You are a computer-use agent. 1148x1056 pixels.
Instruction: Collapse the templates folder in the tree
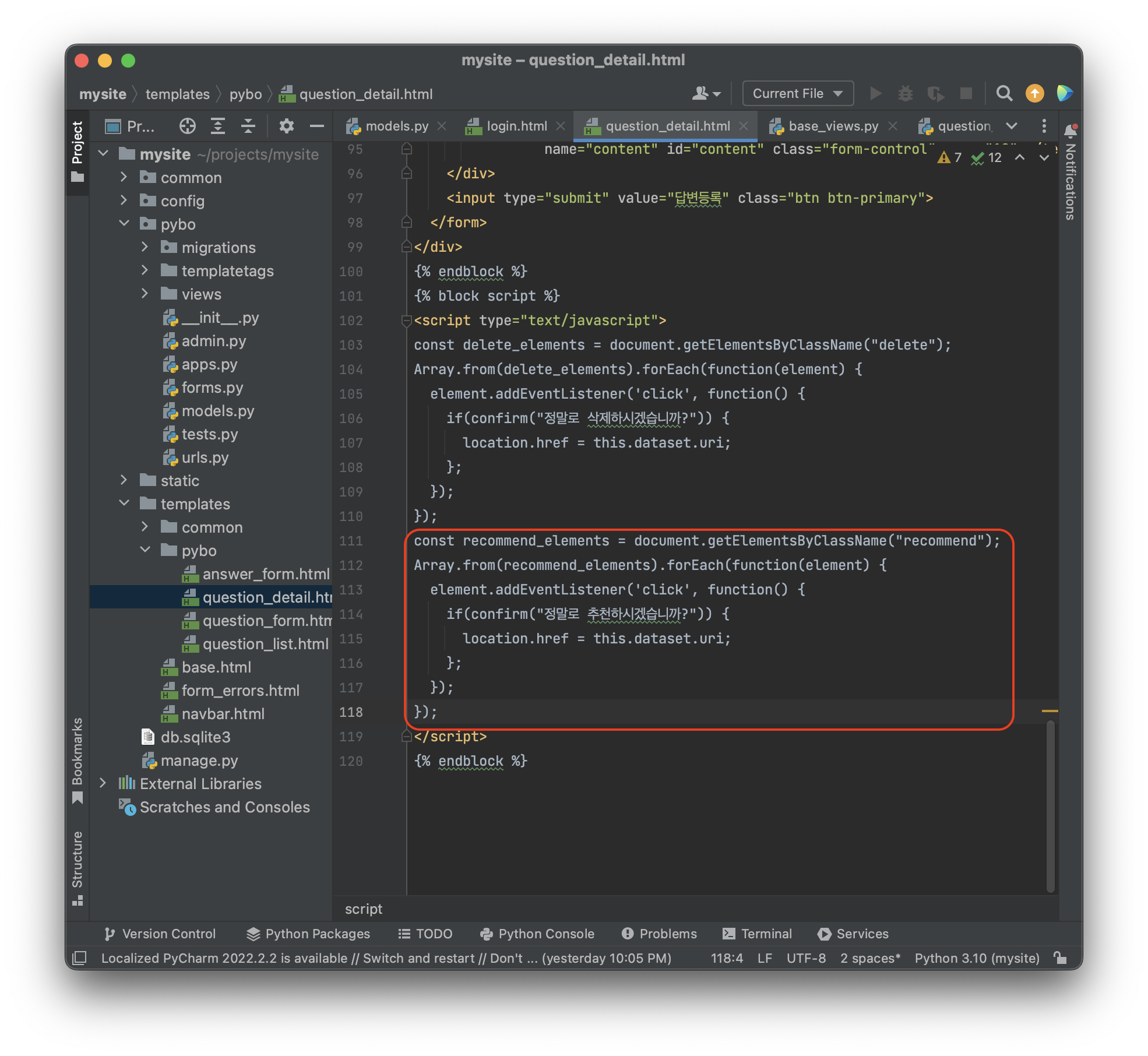coord(124,504)
